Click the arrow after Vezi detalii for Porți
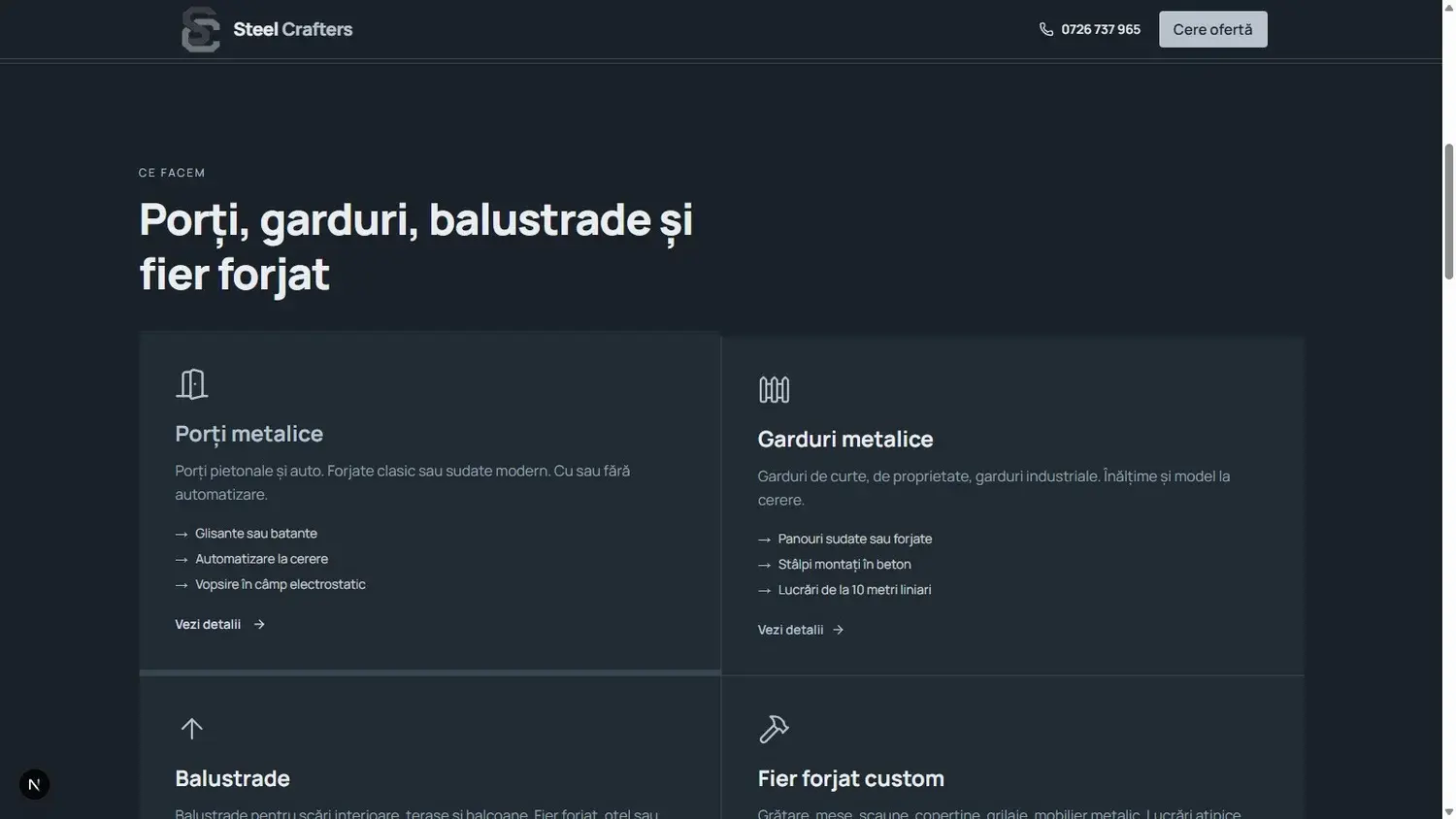1456x819 pixels. pyautogui.click(x=259, y=624)
